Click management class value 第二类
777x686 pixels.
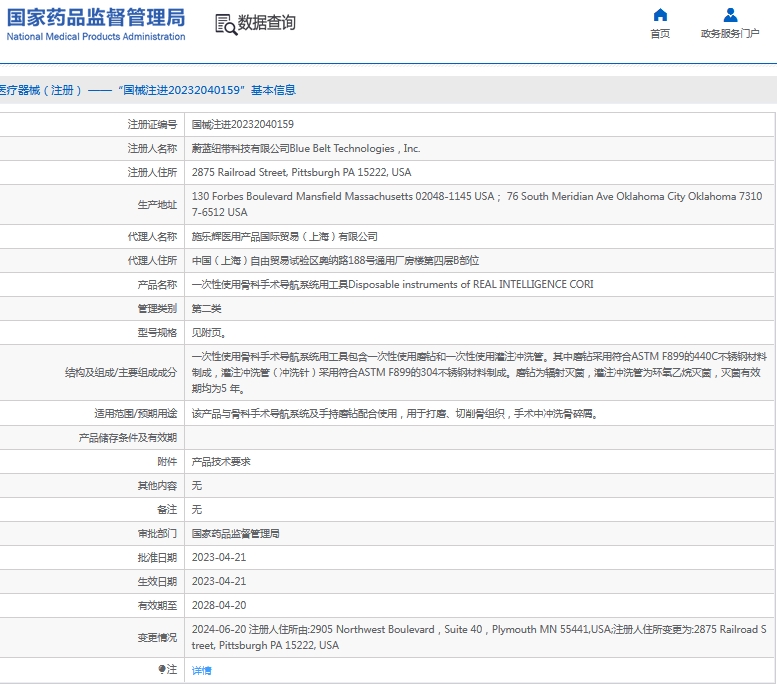click(x=207, y=308)
